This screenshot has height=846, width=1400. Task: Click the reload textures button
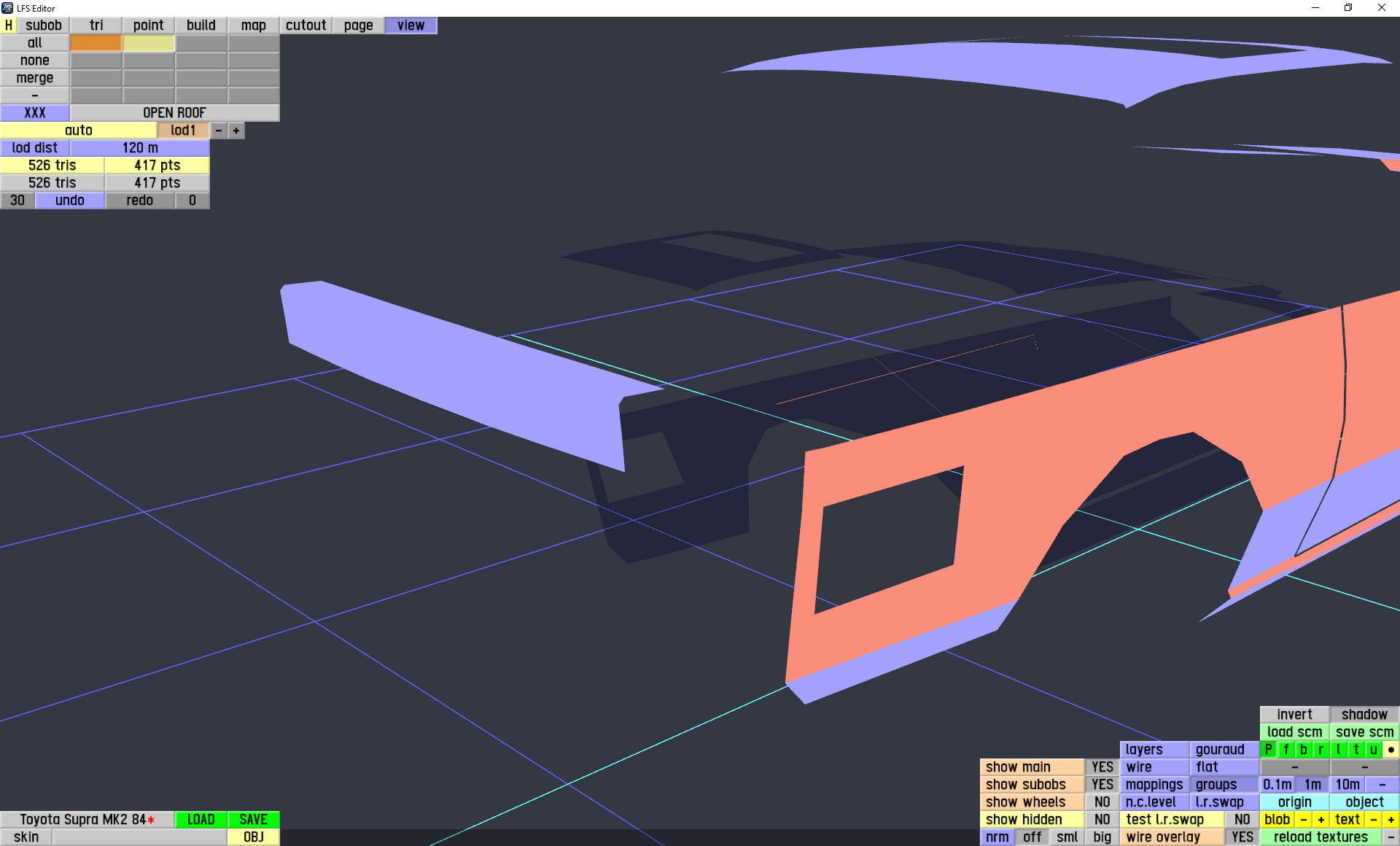pos(1321,837)
